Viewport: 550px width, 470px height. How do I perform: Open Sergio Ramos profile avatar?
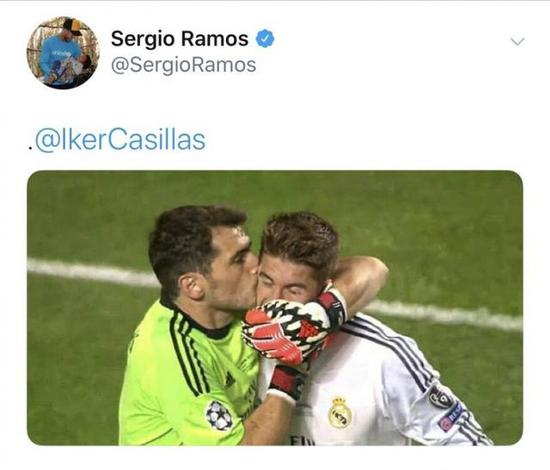pyautogui.click(x=63, y=53)
